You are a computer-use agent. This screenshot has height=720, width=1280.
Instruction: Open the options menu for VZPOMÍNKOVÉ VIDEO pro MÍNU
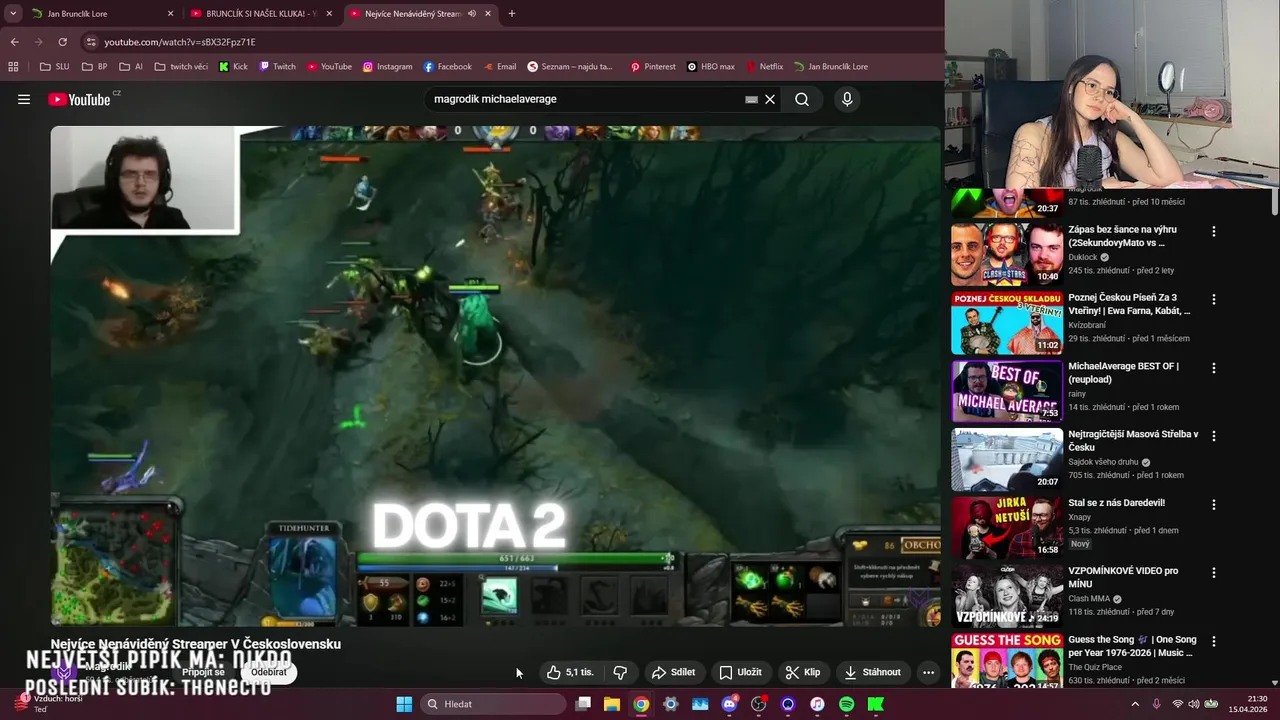pos(1214,573)
